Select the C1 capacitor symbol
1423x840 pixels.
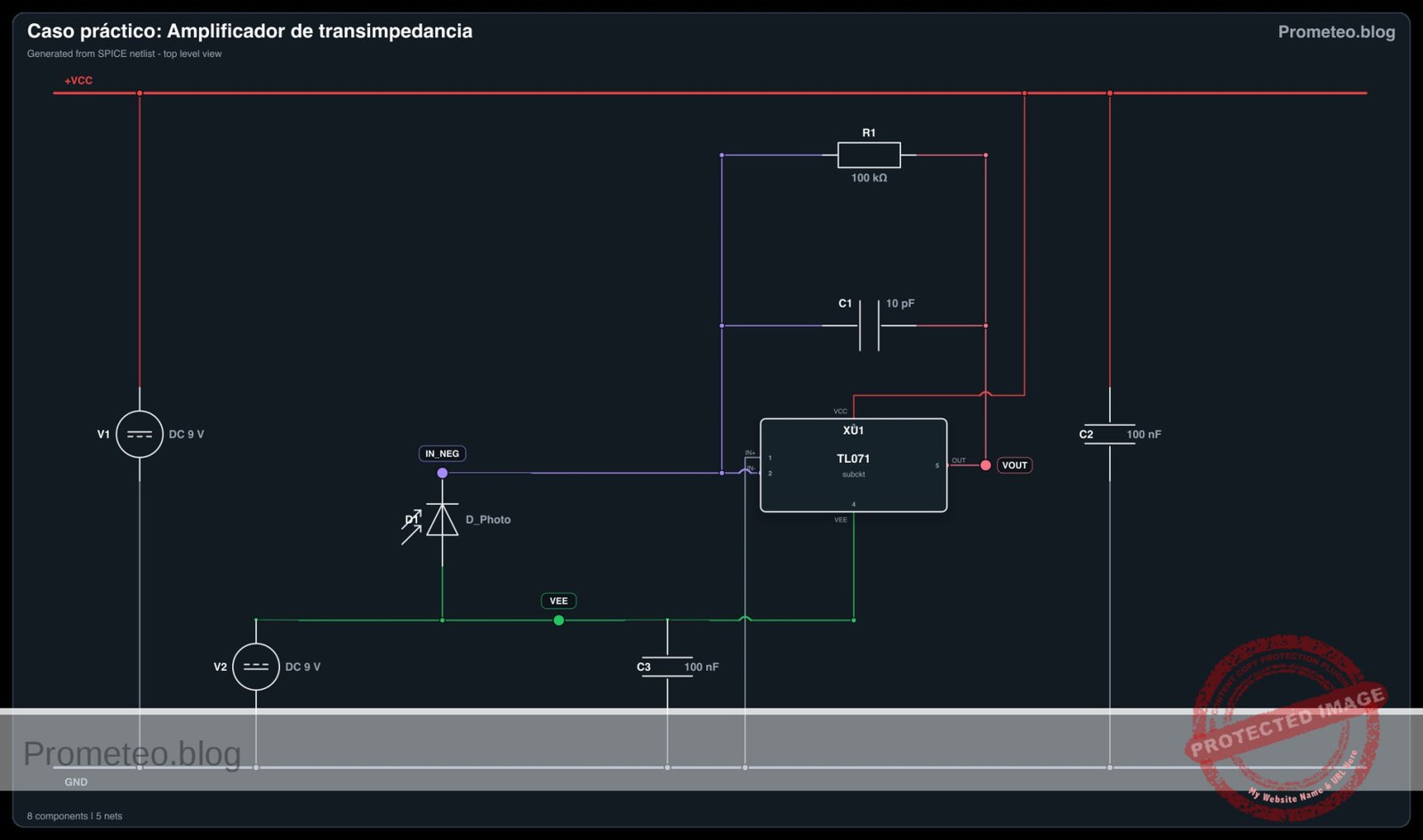pos(869,325)
